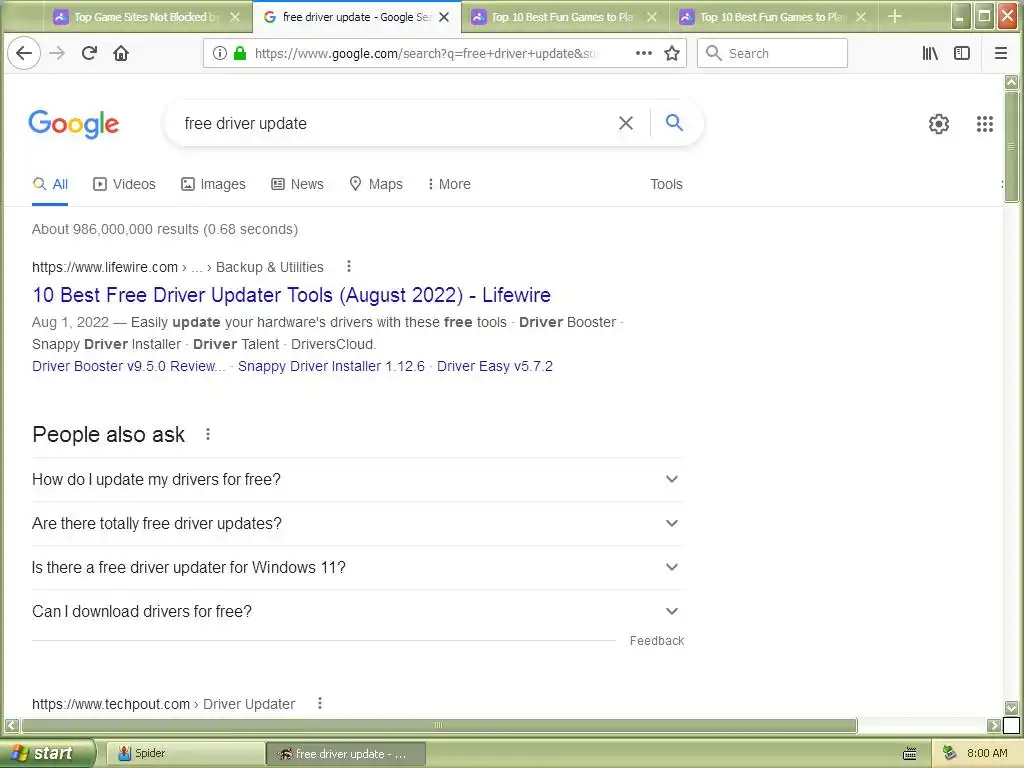This screenshot has width=1024, height=768.
Task: Open Google settings gear icon
Action: pos(938,123)
